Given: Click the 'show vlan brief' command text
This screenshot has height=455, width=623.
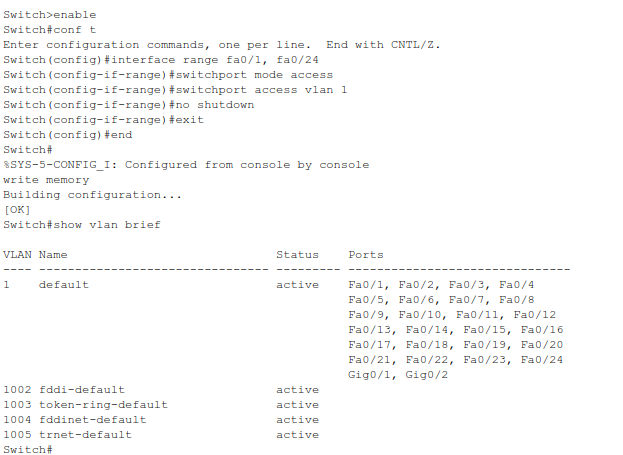Looking at the screenshot, I should tap(107, 225).
